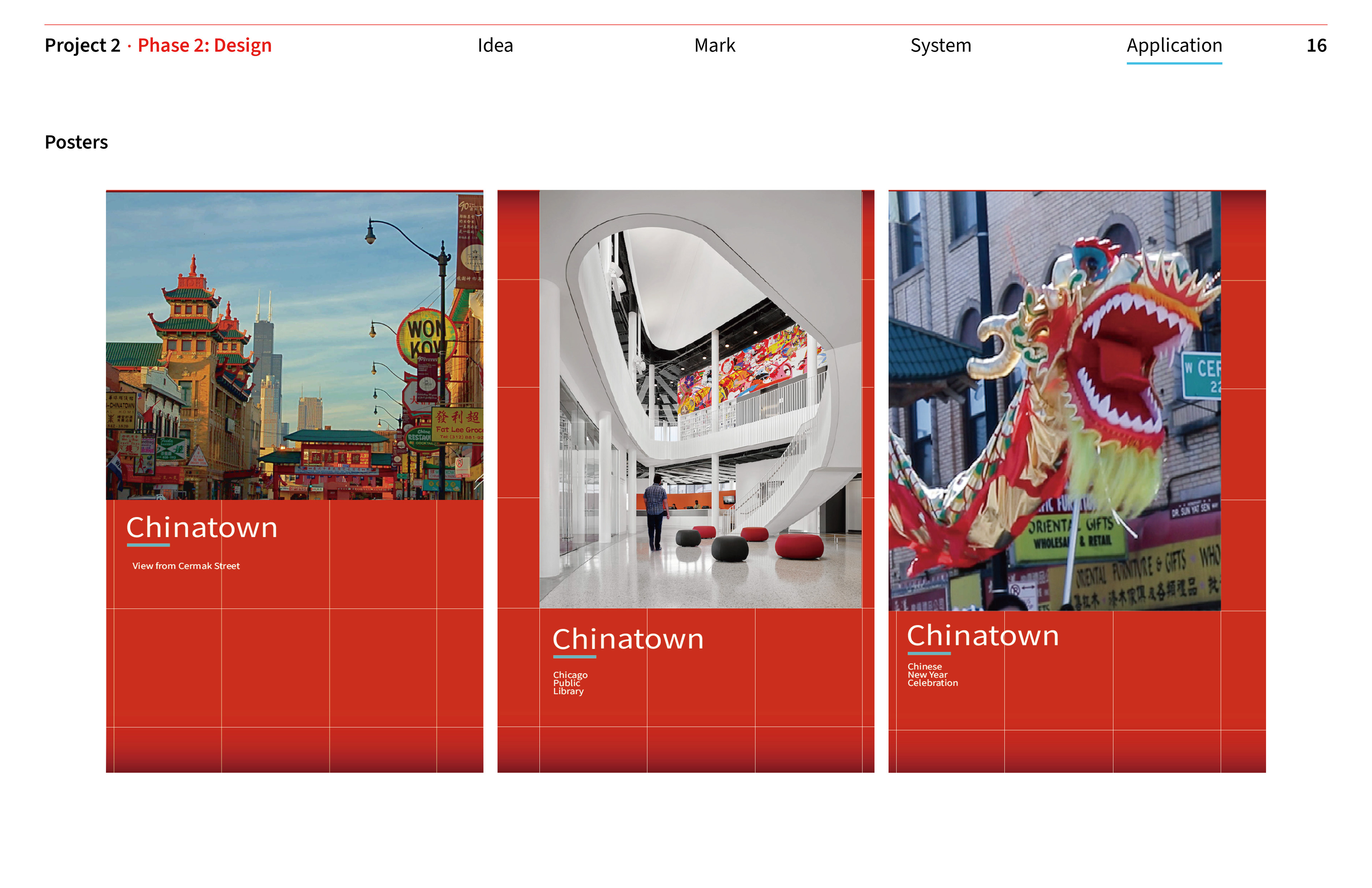Click blue accent bar on New Year poster
This screenshot has width=1372, height=888.
point(929,653)
